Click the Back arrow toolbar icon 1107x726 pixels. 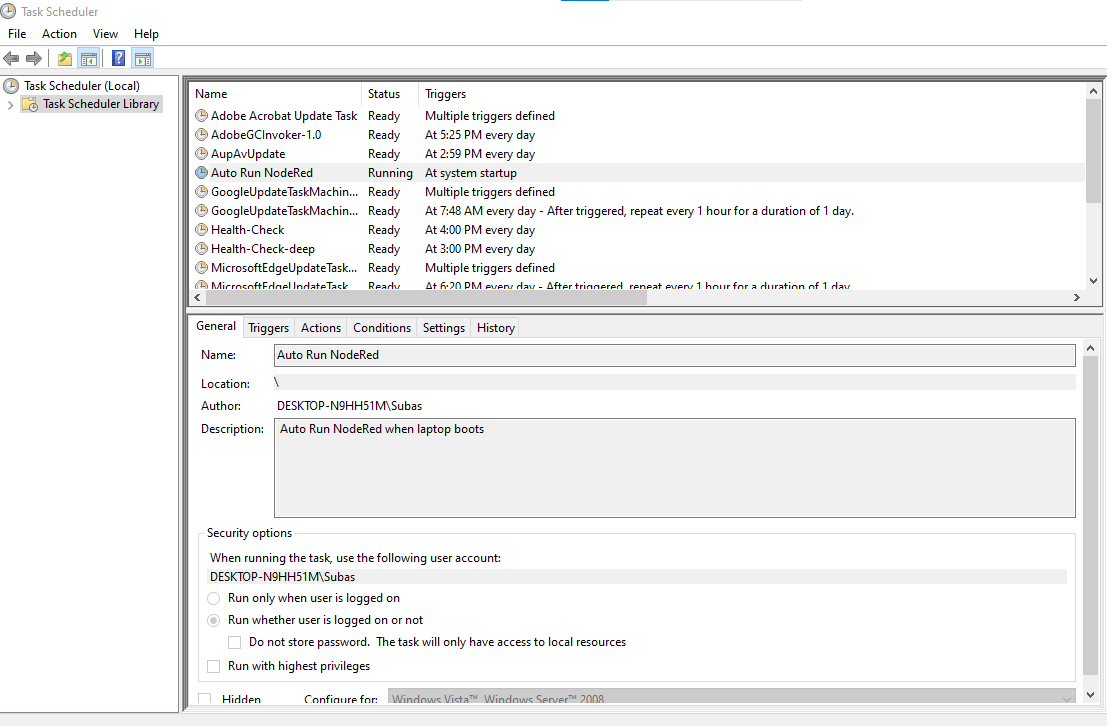(x=11, y=58)
